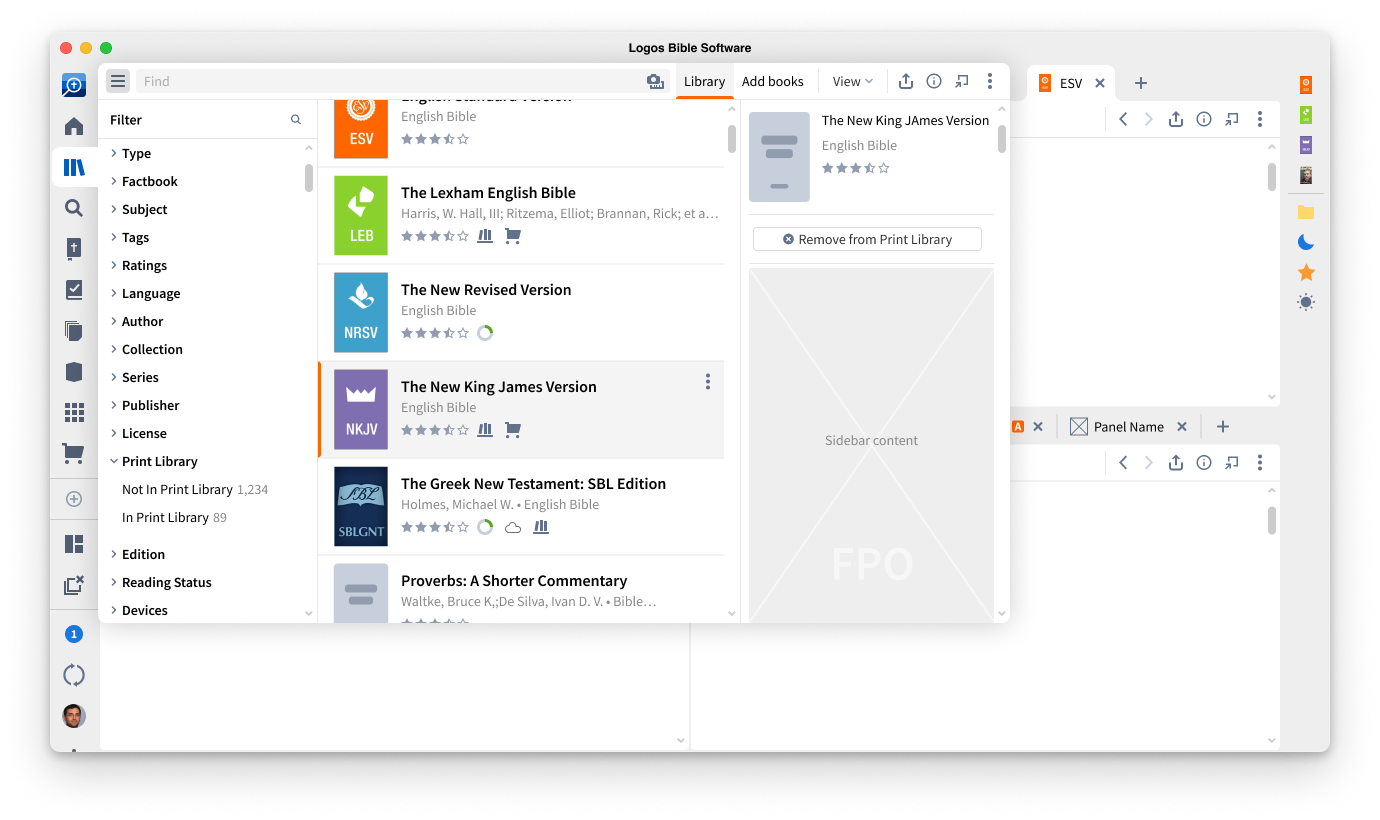Open the grid of tools icon in sidebar
This screenshot has height=820, width=1380.
tap(74, 412)
